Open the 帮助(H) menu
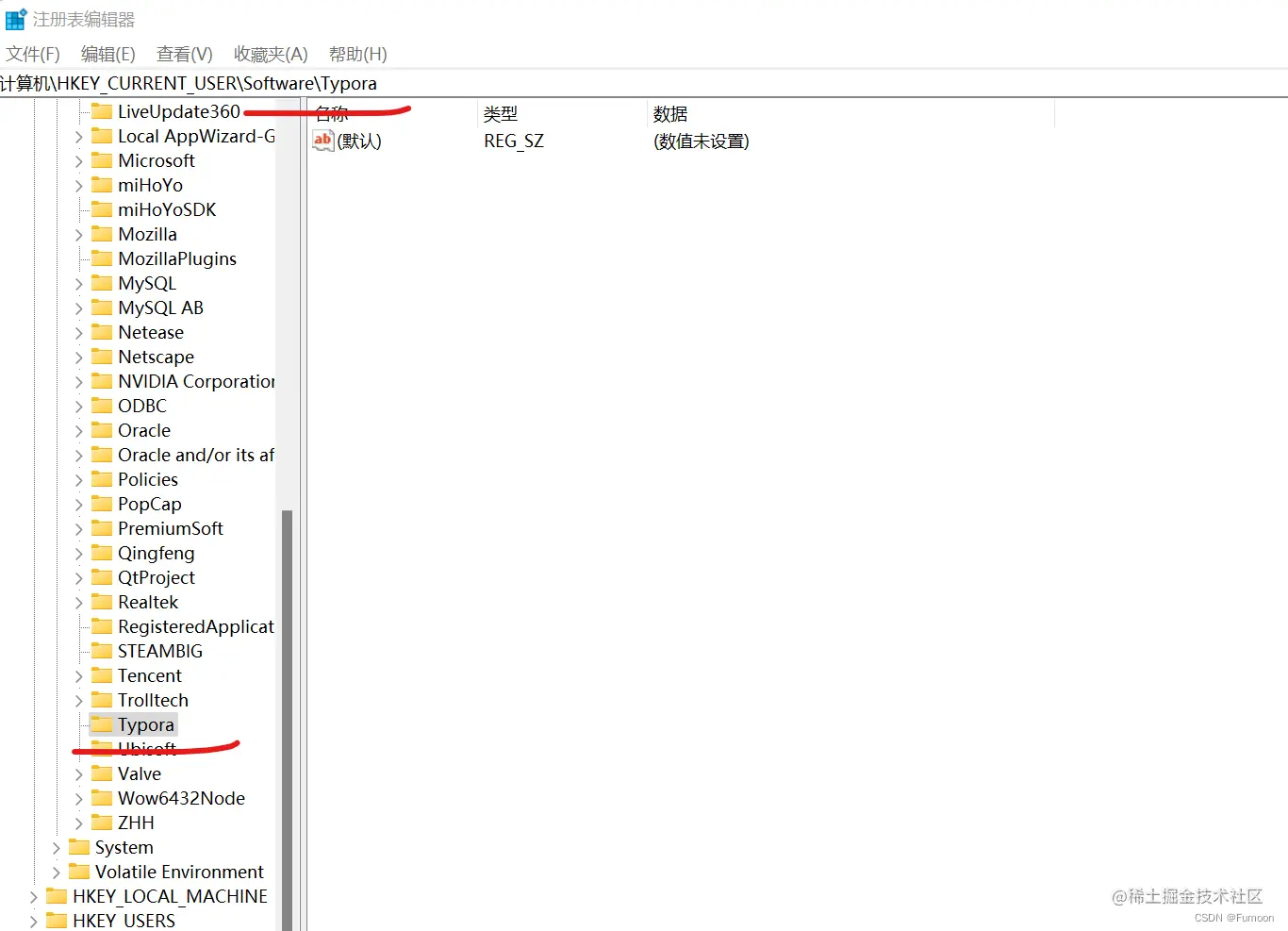This screenshot has height=931, width=1288. [x=357, y=54]
